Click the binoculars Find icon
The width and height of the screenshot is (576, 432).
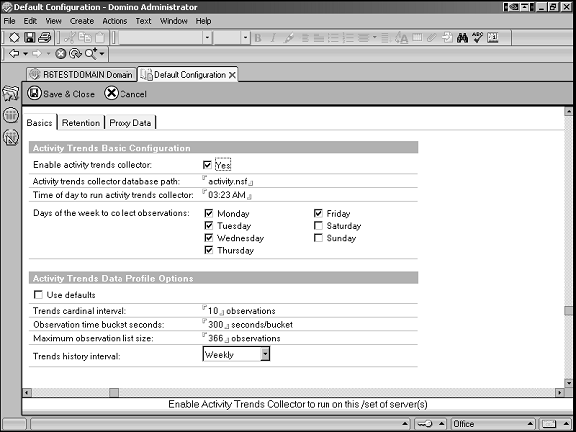pos(462,37)
